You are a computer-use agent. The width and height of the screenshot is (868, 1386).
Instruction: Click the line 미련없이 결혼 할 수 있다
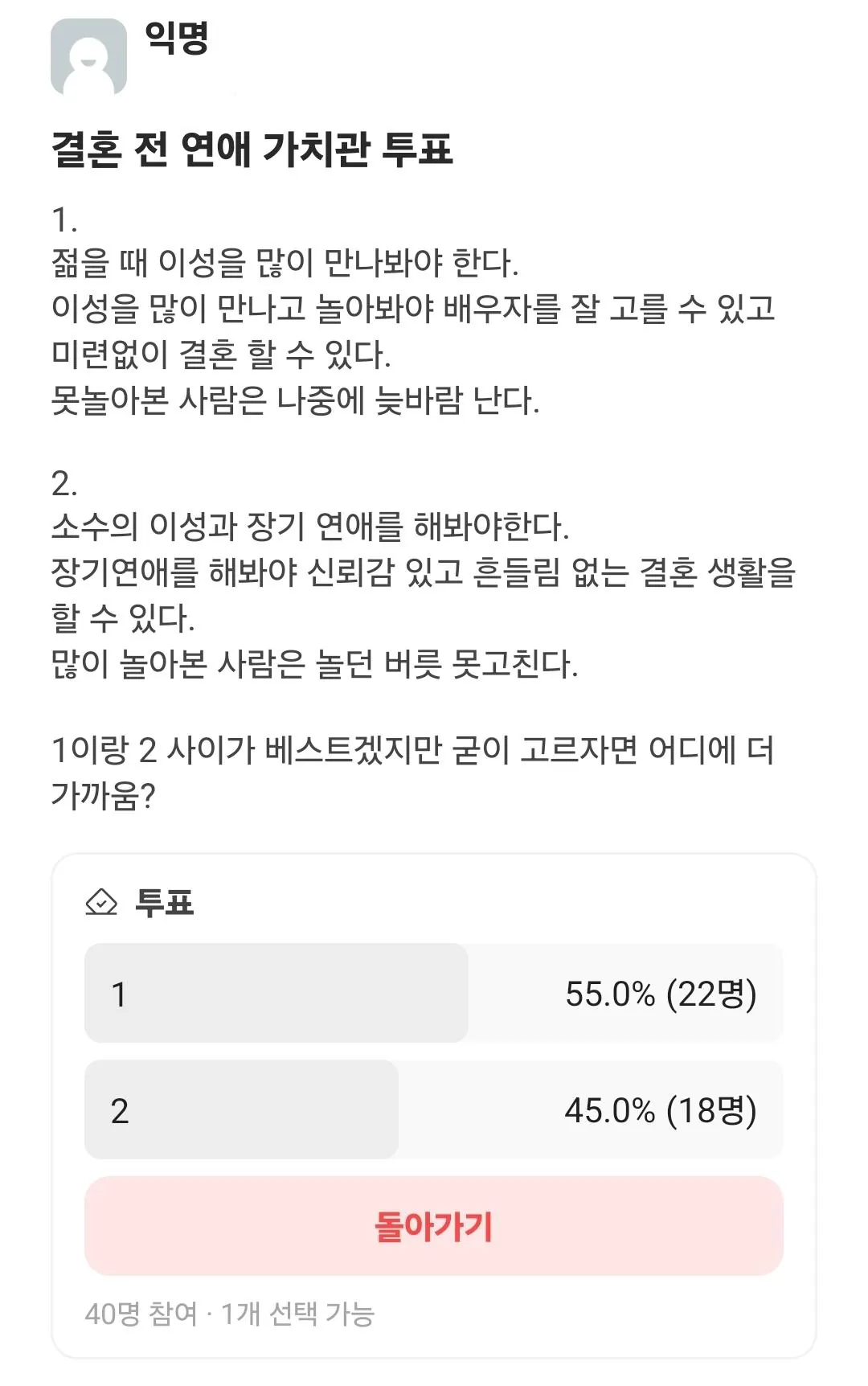tap(221, 355)
